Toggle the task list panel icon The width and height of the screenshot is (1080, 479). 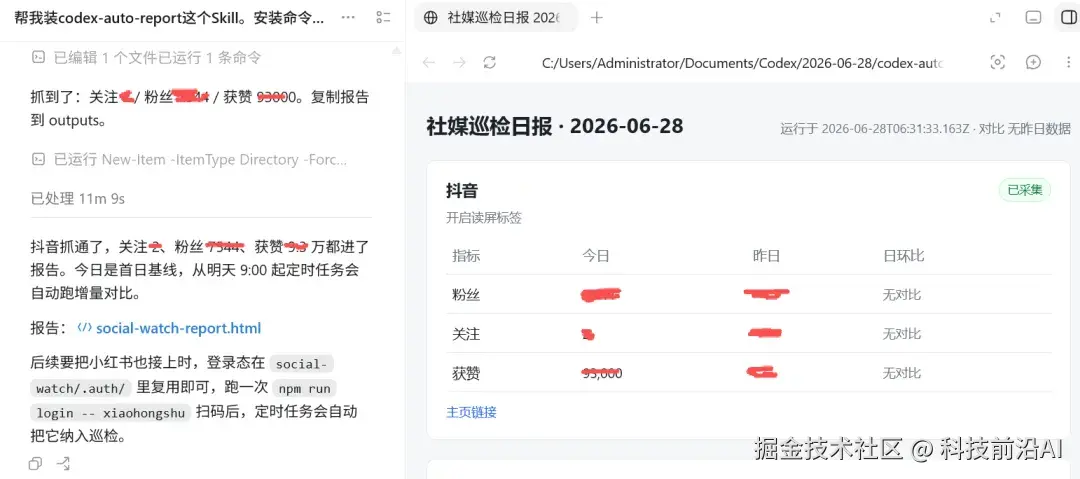[384, 17]
